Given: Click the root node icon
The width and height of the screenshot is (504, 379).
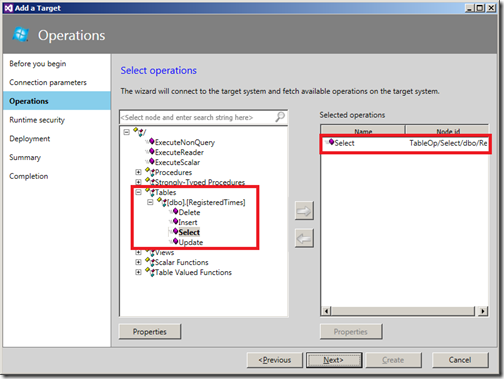Looking at the screenshot, I should (139, 132).
